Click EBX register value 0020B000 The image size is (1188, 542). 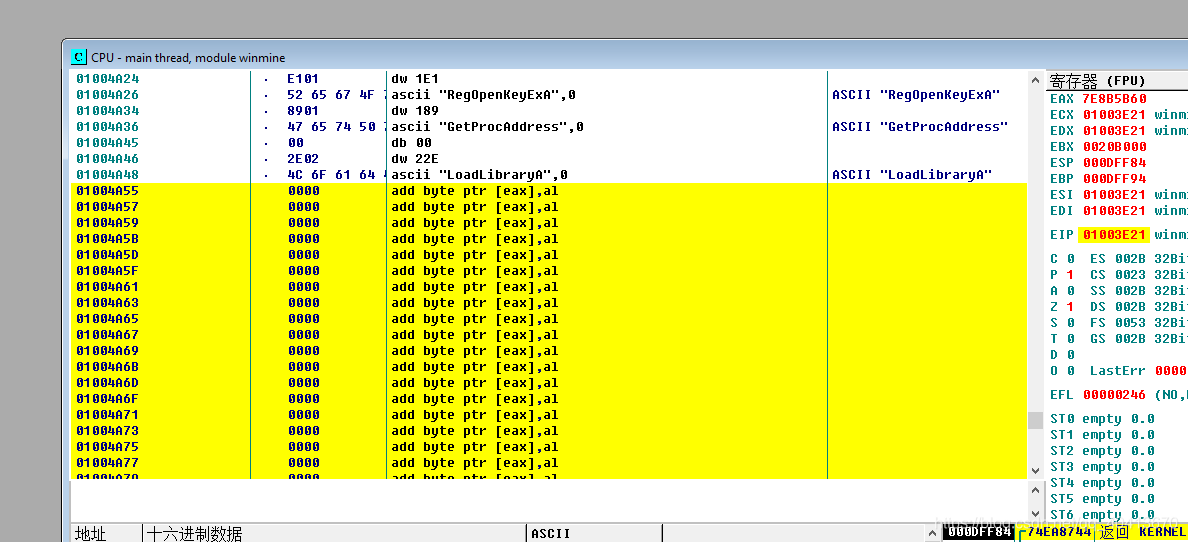tap(1115, 146)
